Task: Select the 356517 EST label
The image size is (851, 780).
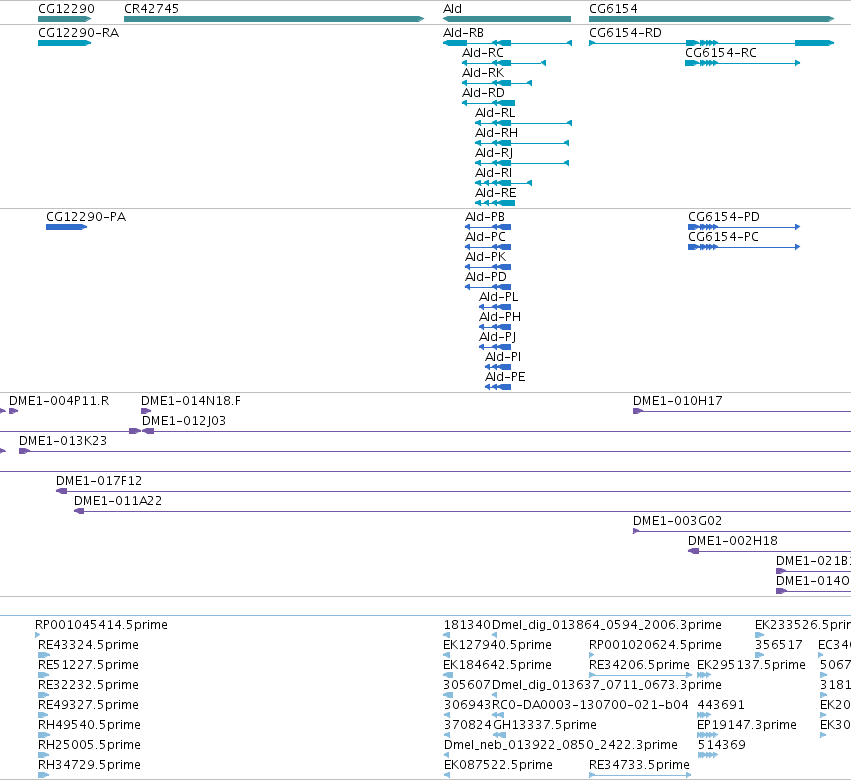Action: point(779,645)
